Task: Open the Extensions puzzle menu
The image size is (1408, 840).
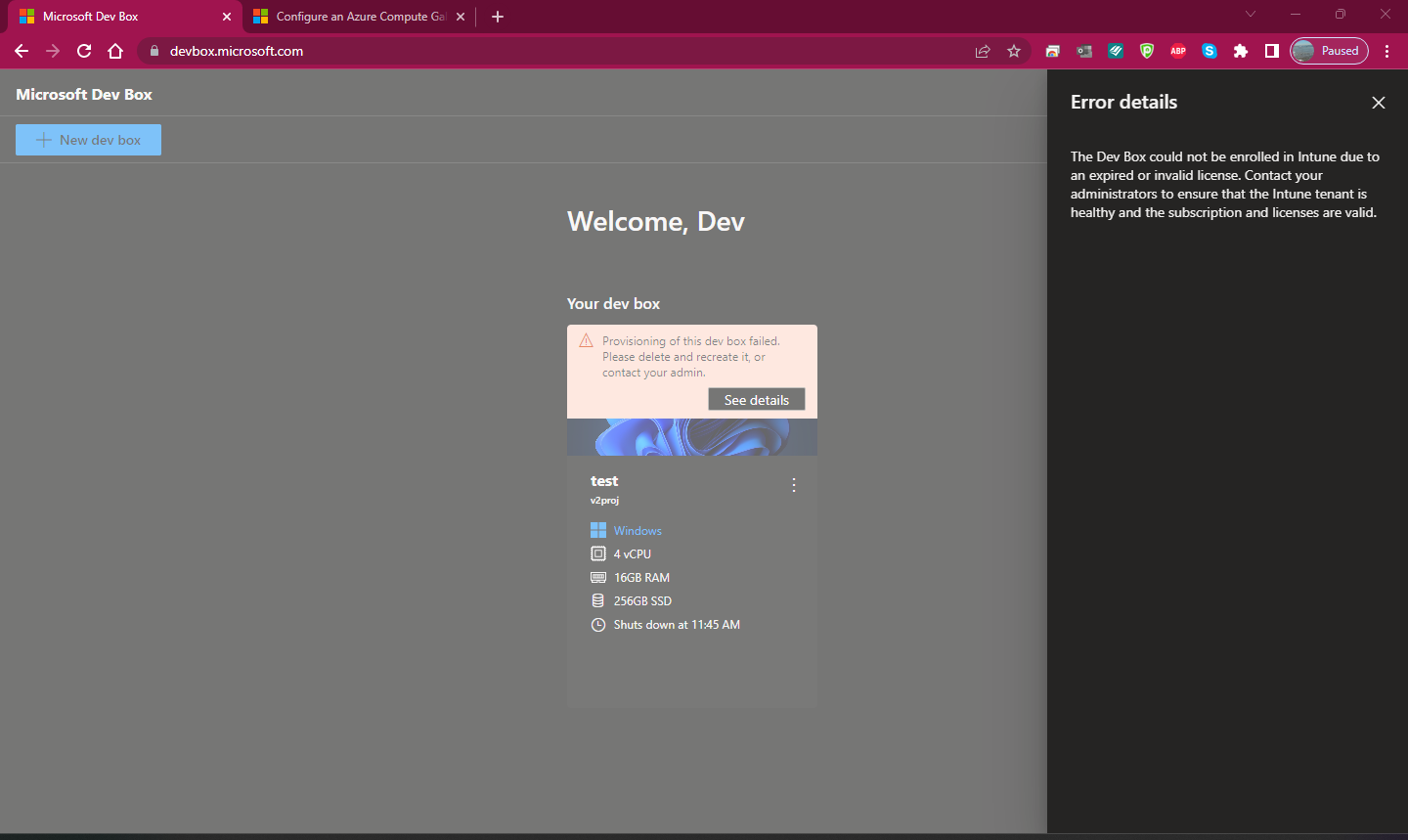Action: tap(1241, 51)
